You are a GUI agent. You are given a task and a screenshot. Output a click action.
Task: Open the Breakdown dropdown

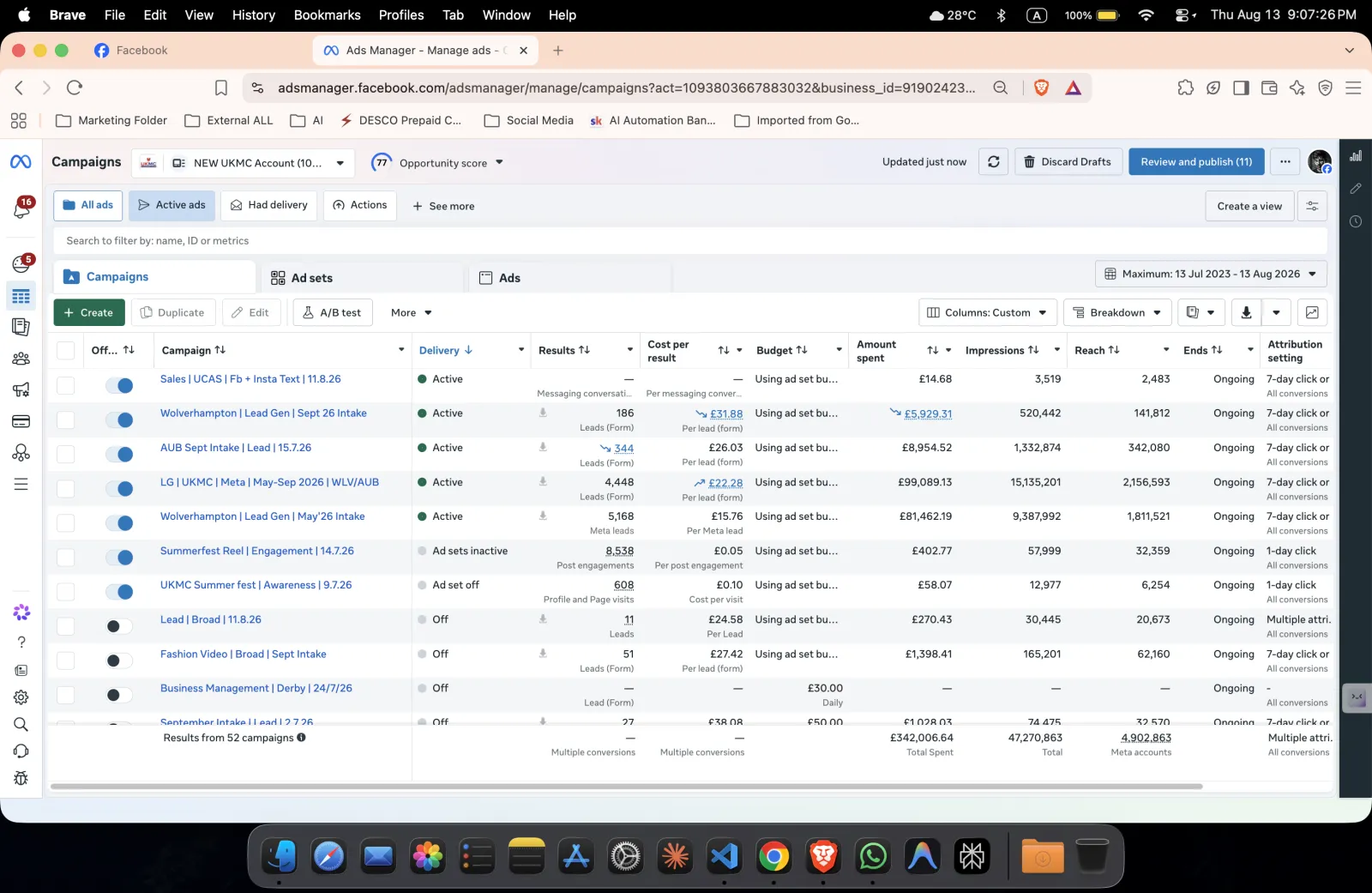(x=1117, y=312)
